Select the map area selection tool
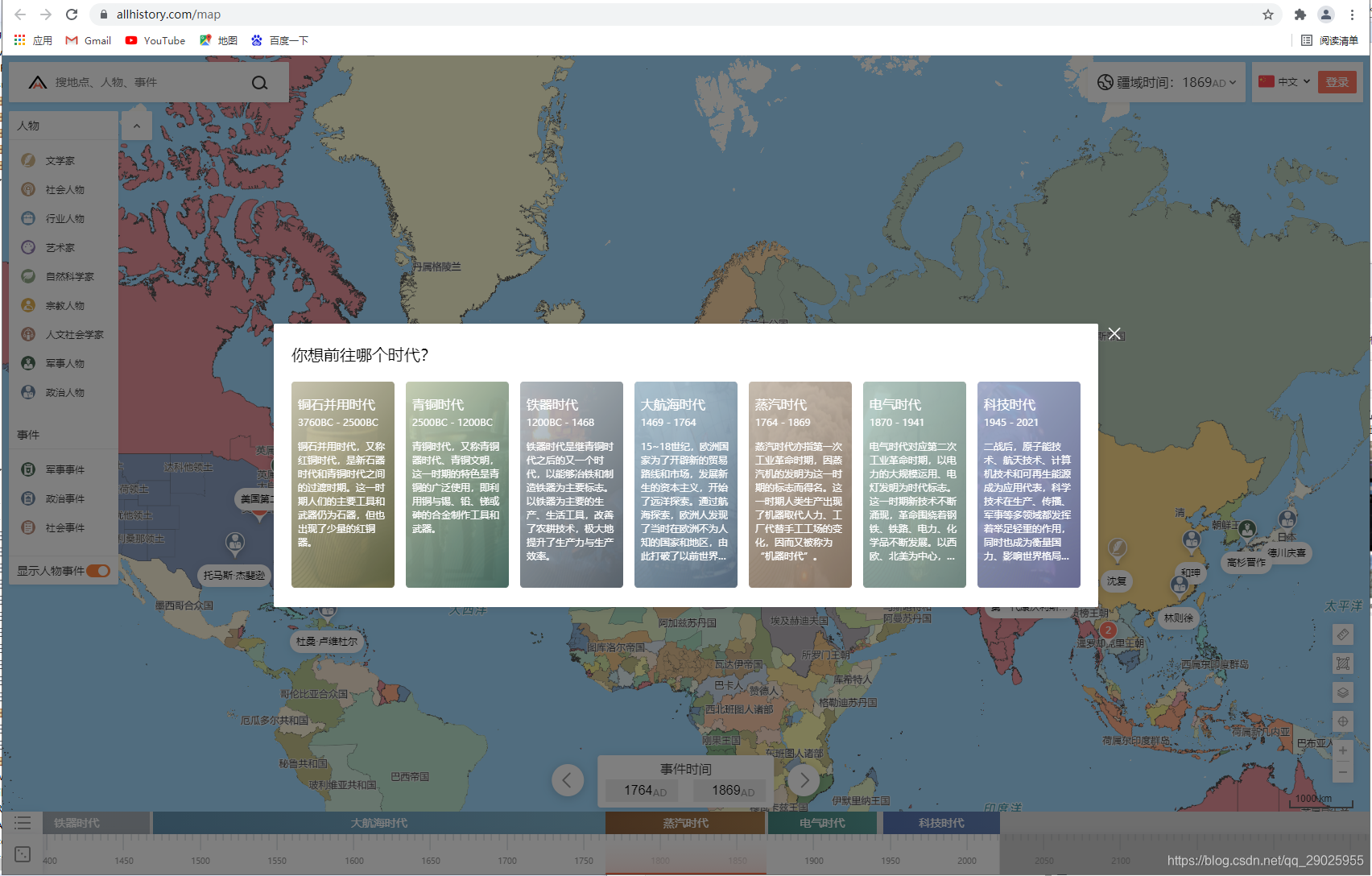 tap(1342, 663)
